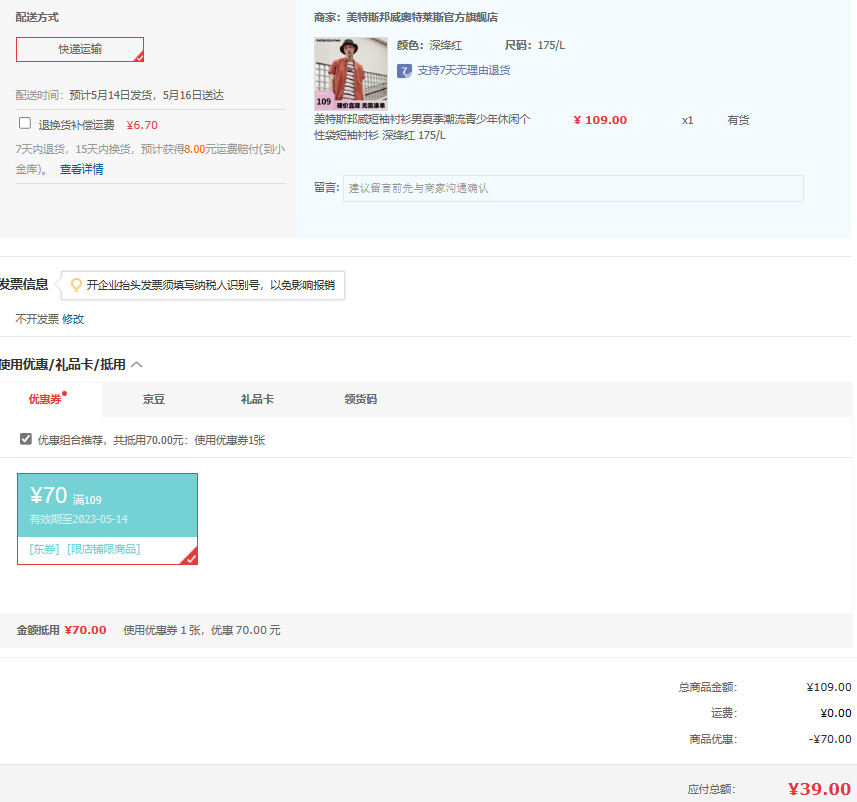Screen dimensions: 857x802
Task: Click product title 美特斯邦威短袖衬衫
Action: 422,127
